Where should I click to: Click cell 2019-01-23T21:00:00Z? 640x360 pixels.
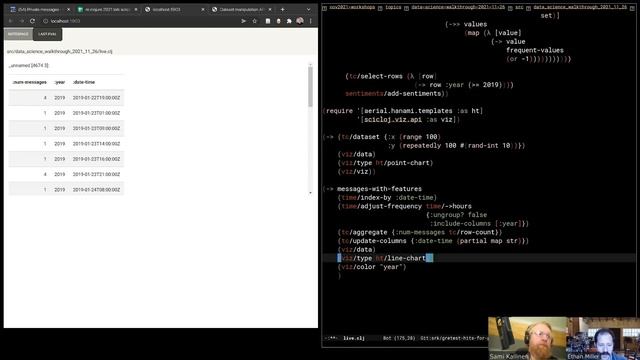coord(96,174)
